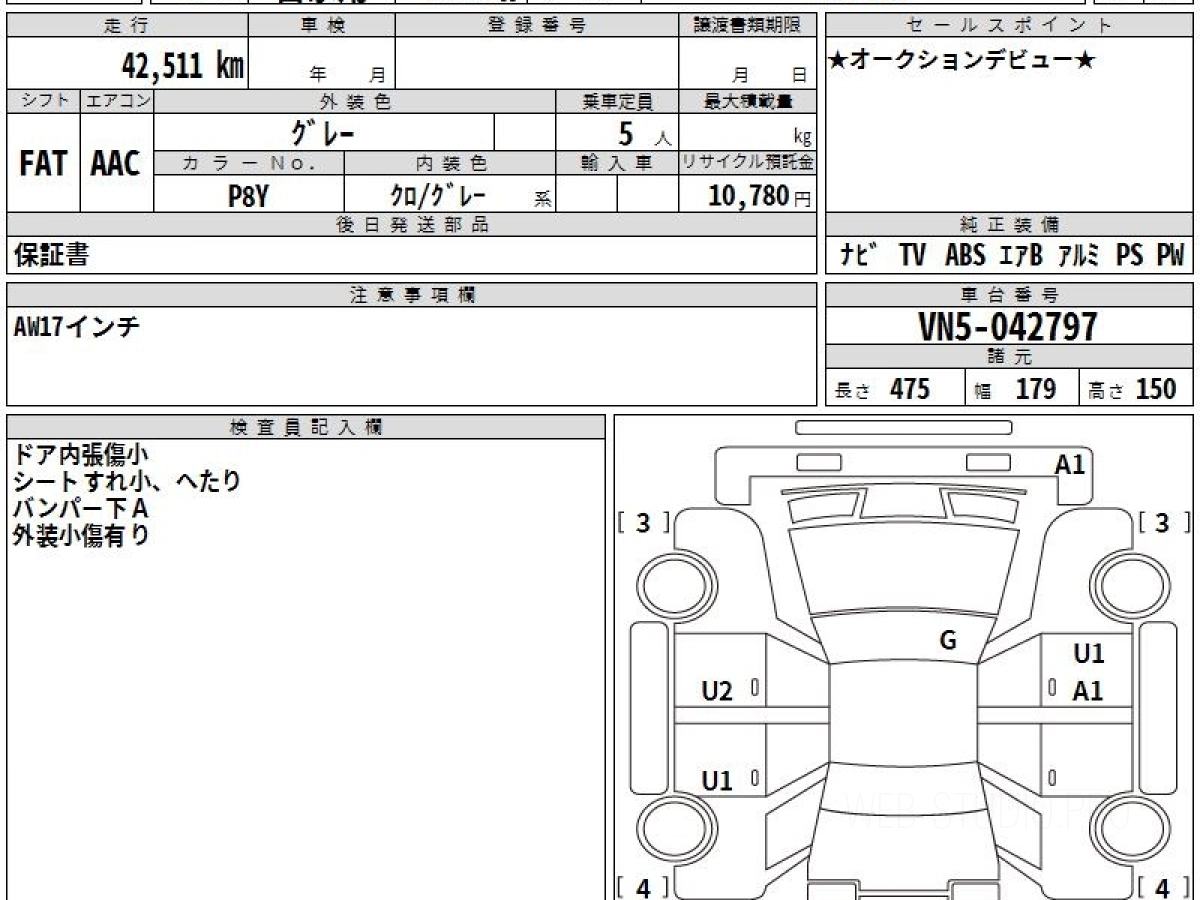Click the 内装色 header
Image resolution: width=1200 pixels, height=900 pixels.
[x=450, y=163]
